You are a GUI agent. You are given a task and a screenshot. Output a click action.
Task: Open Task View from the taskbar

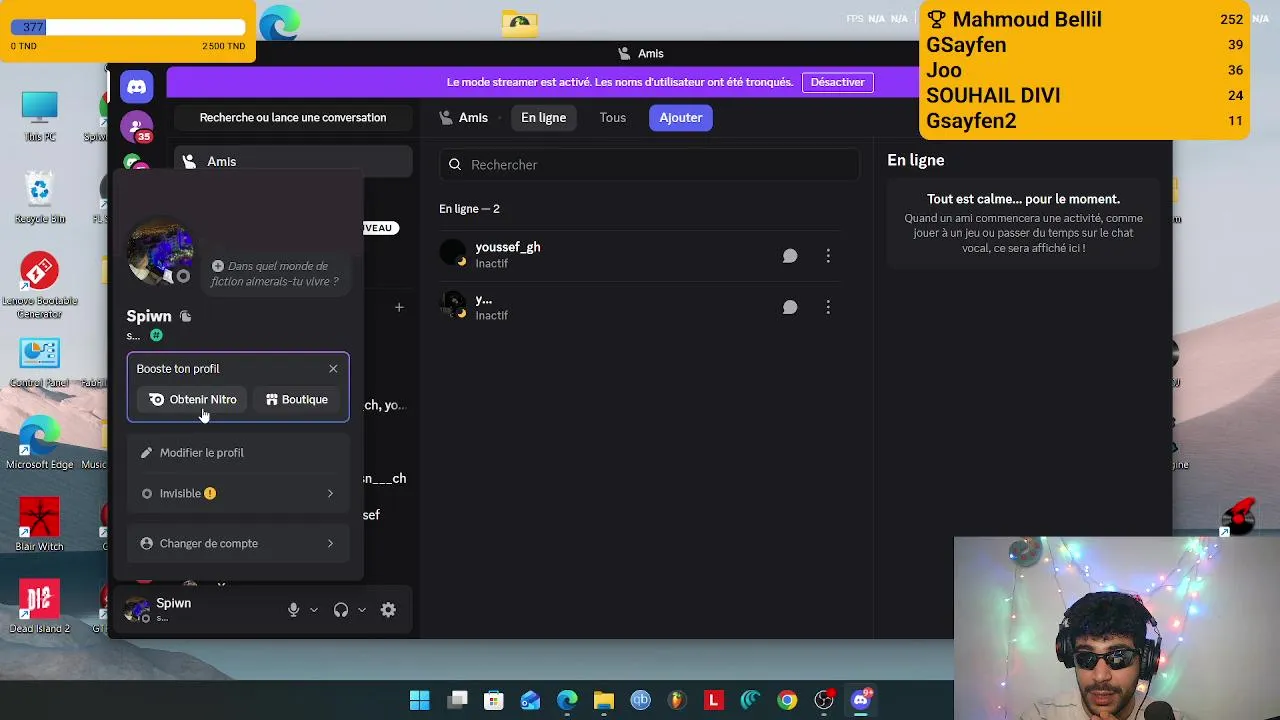[x=457, y=700]
